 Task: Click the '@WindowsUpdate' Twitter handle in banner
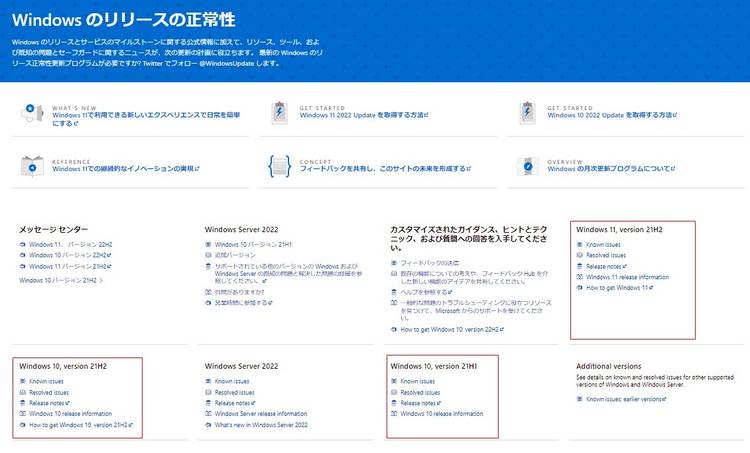(227, 63)
